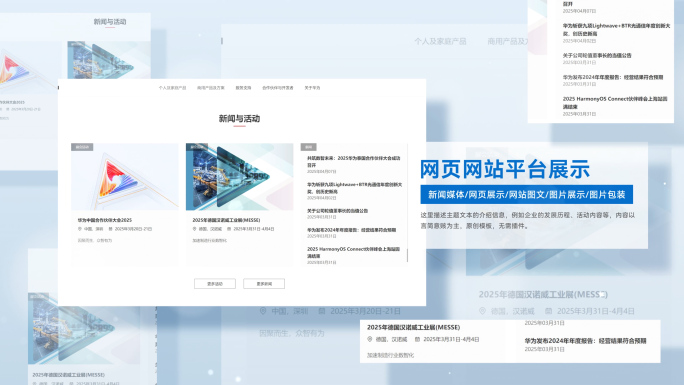Select 合作伙伴与开发者 in front page nav
The height and width of the screenshot is (385, 684).
point(278,88)
